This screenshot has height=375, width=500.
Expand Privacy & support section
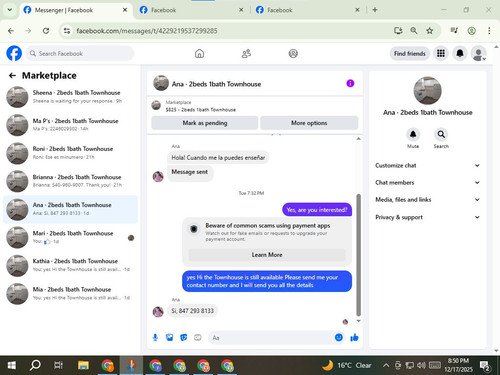[427, 217]
